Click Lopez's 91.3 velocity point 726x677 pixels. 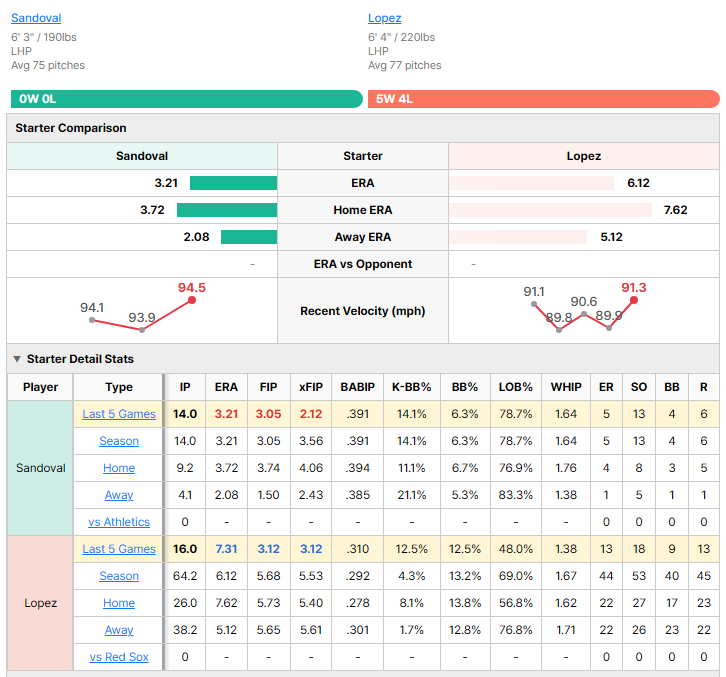634,300
